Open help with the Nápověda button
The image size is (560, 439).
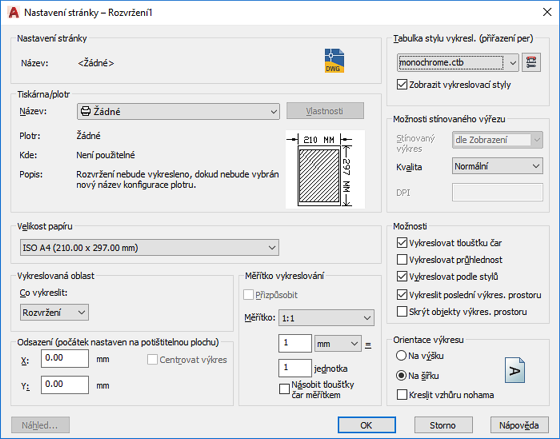tap(519, 425)
